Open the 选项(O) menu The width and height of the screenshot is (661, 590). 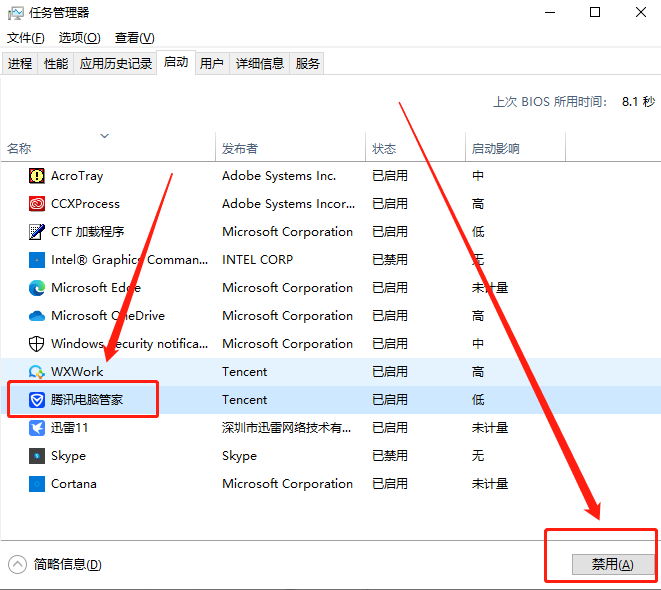(79, 38)
